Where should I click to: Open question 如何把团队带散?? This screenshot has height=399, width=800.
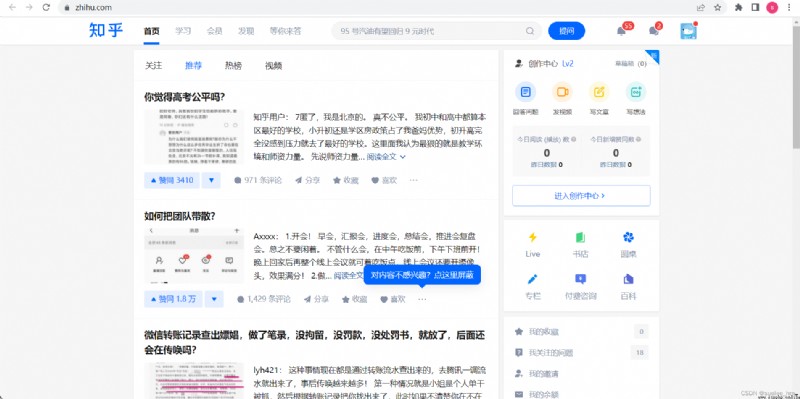tap(180, 216)
